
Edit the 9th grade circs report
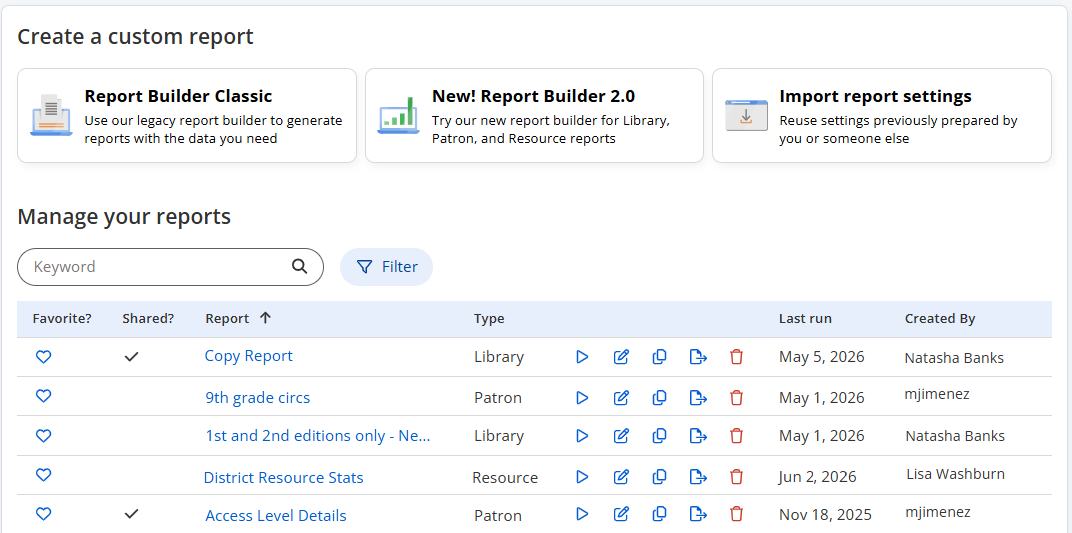[x=621, y=398]
